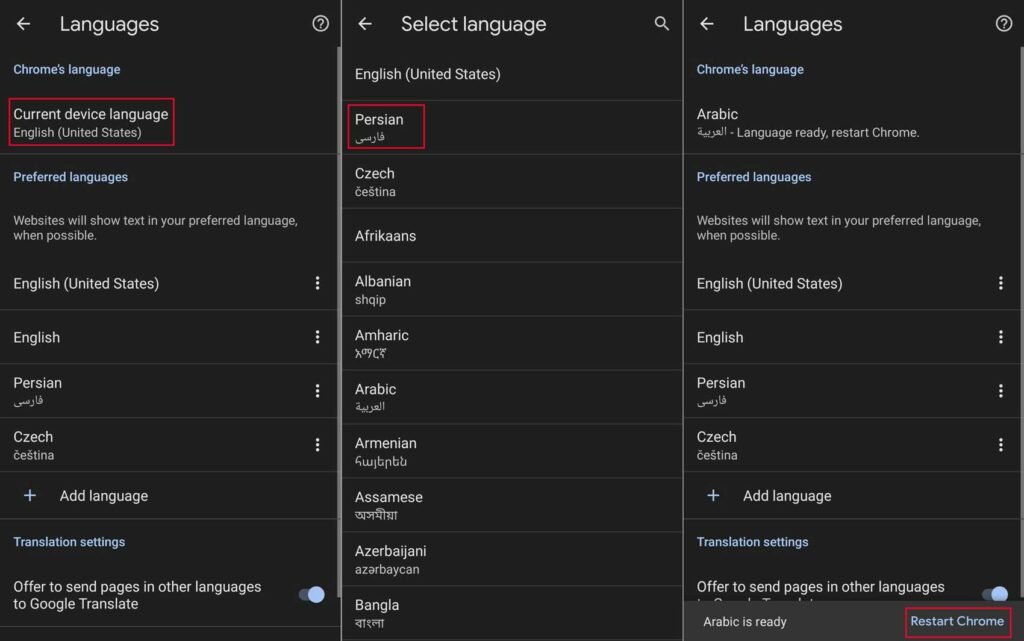The height and width of the screenshot is (641, 1024).
Task: Click scrollbar on the left Languages screen
Action: (x=338, y=322)
